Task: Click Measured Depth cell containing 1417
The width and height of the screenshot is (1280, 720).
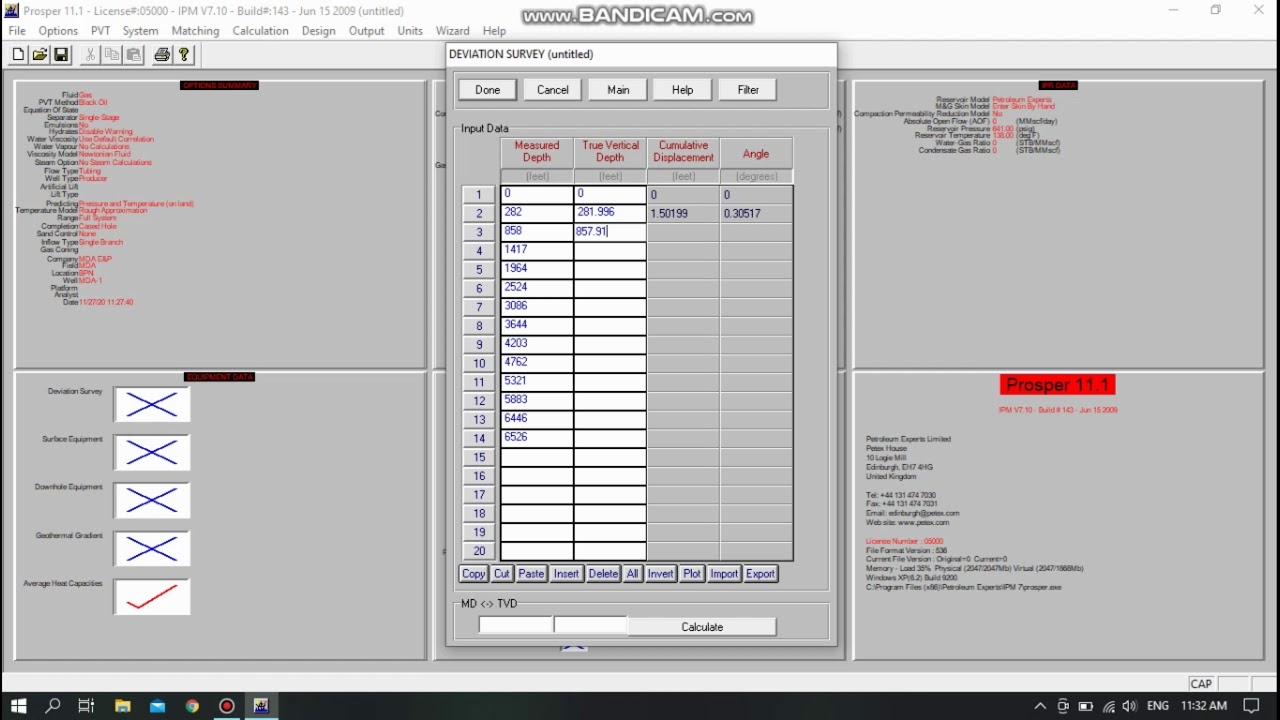Action: tap(537, 250)
